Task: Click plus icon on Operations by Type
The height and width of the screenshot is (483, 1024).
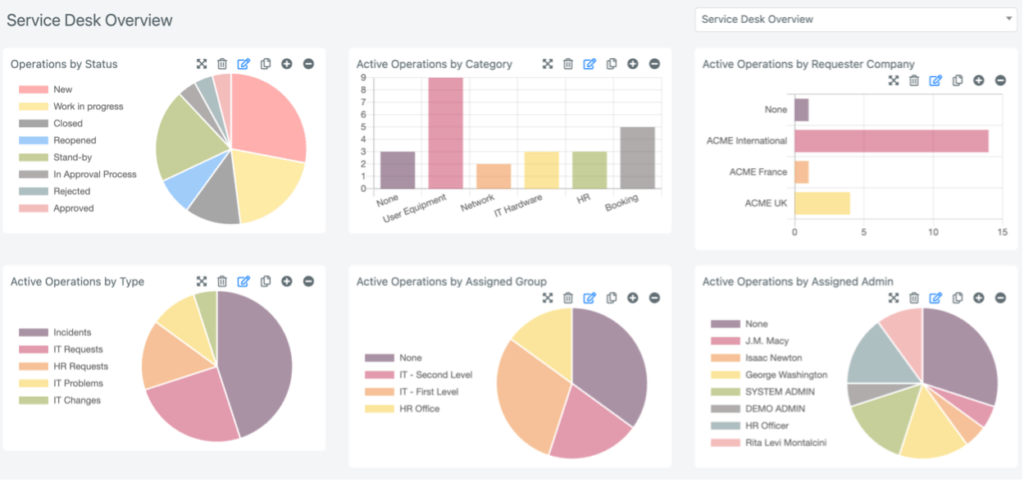Action: [x=287, y=281]
